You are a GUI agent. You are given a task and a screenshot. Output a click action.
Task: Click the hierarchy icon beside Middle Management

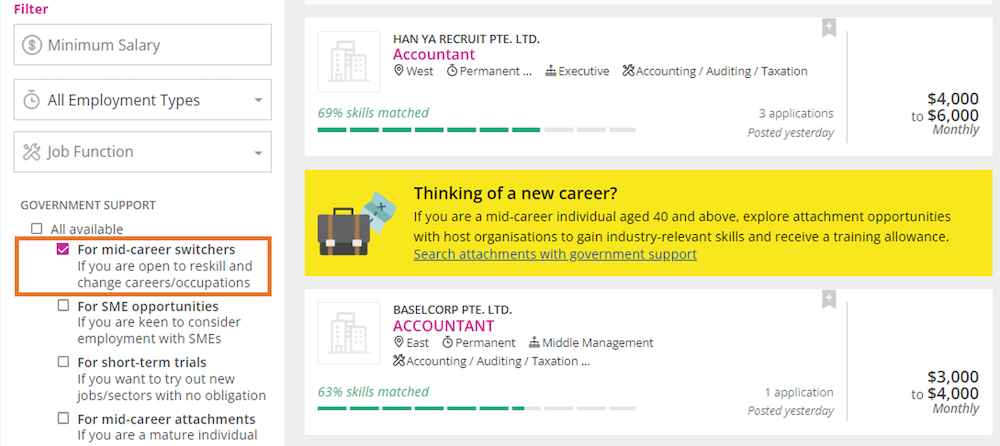[534, 343]
